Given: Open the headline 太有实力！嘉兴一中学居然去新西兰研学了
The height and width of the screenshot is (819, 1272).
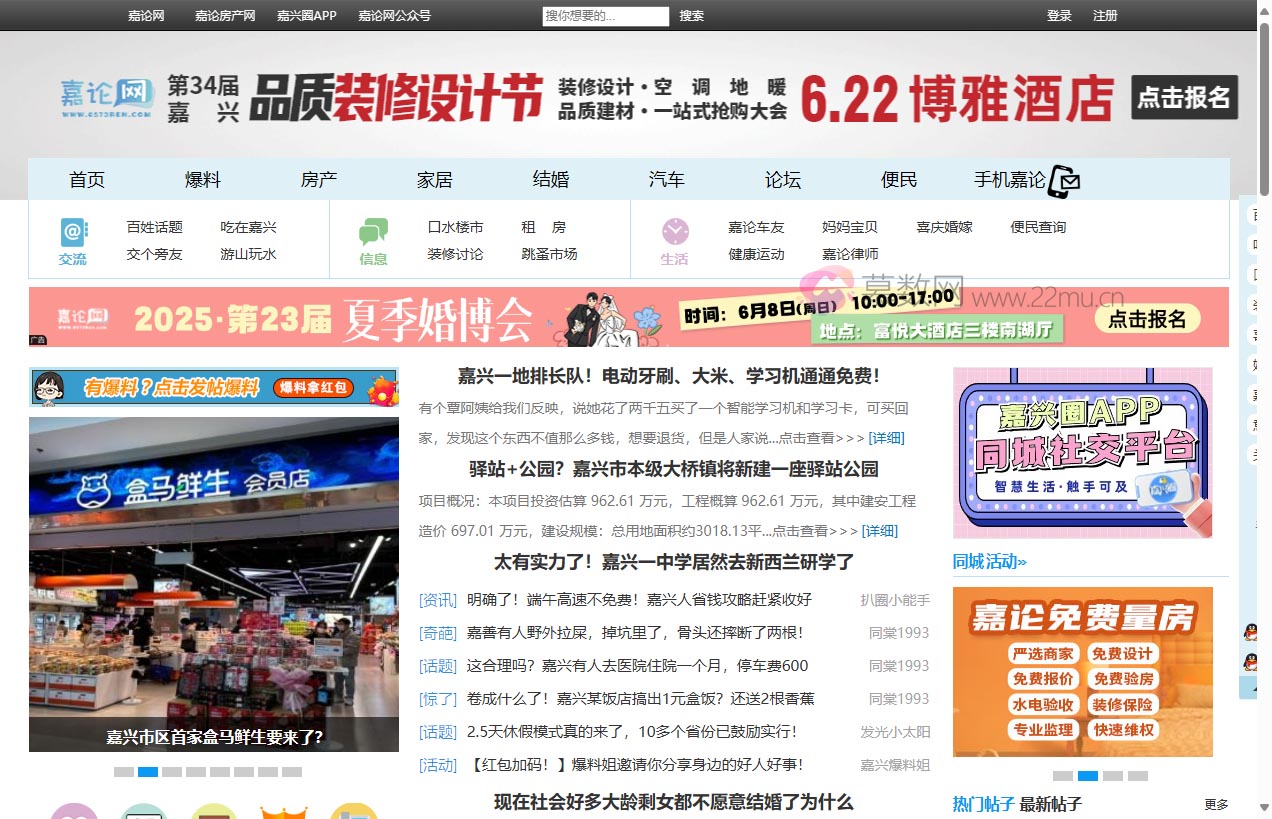Looking at the screenshot, I should pos(674,562).
